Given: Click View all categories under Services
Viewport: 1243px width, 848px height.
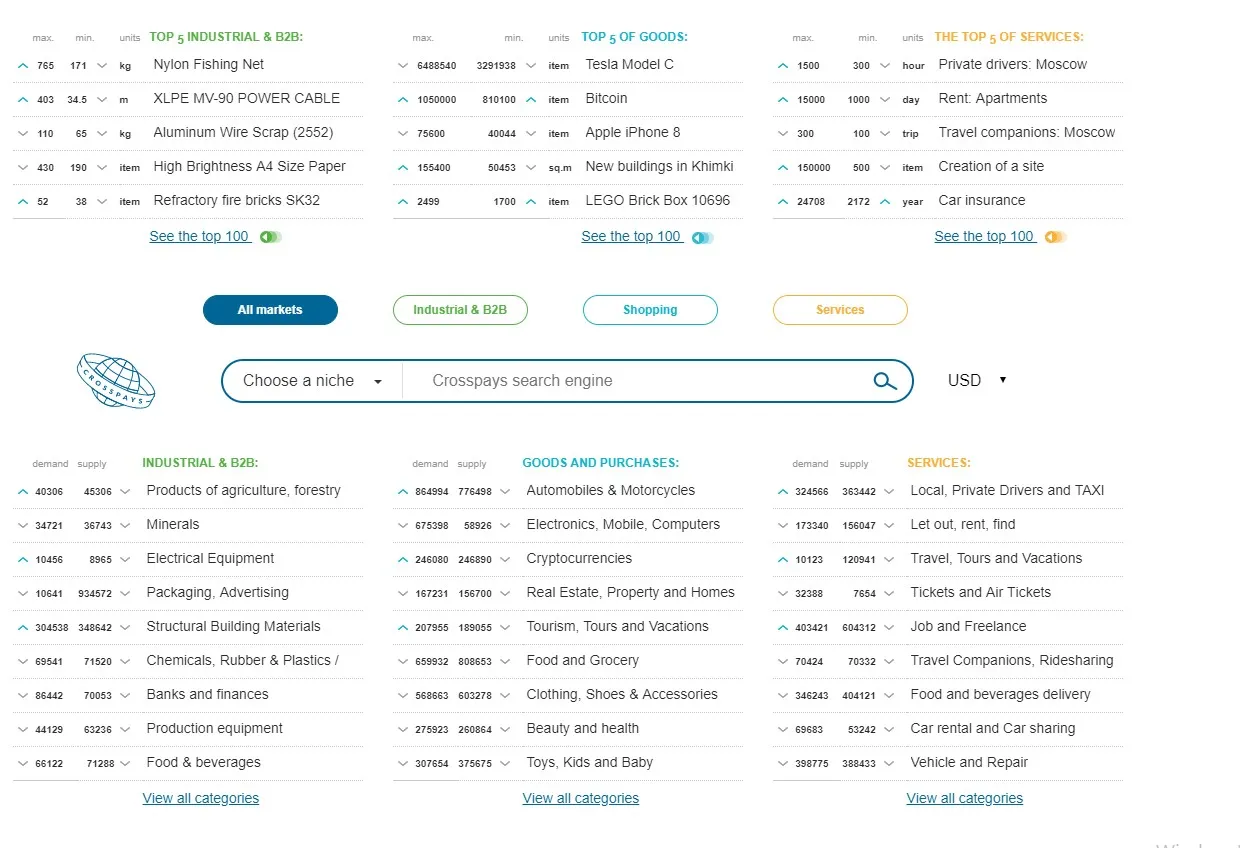Looking at the screenshot, I should [x=964, y=798].
